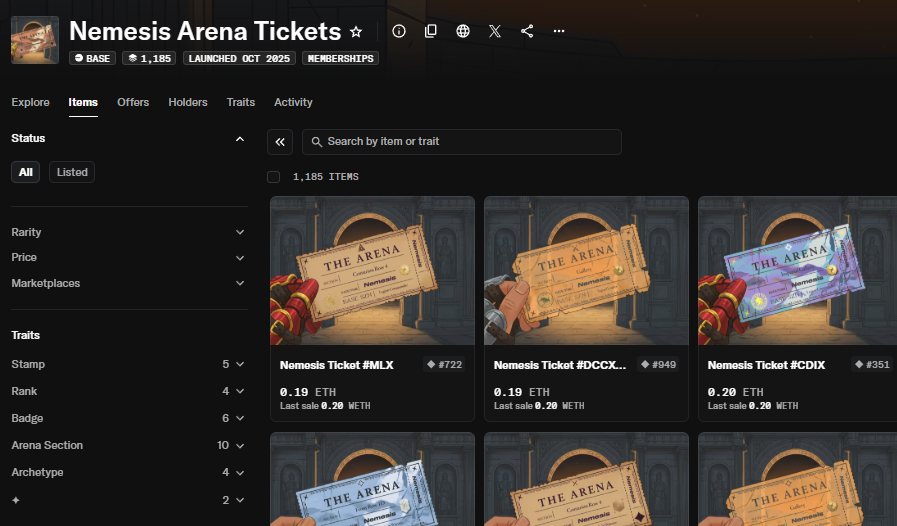Image resolution: width=897 pixels, height=526 pixels.
Task: Expand the Price filter
Action: pos(129,258)
